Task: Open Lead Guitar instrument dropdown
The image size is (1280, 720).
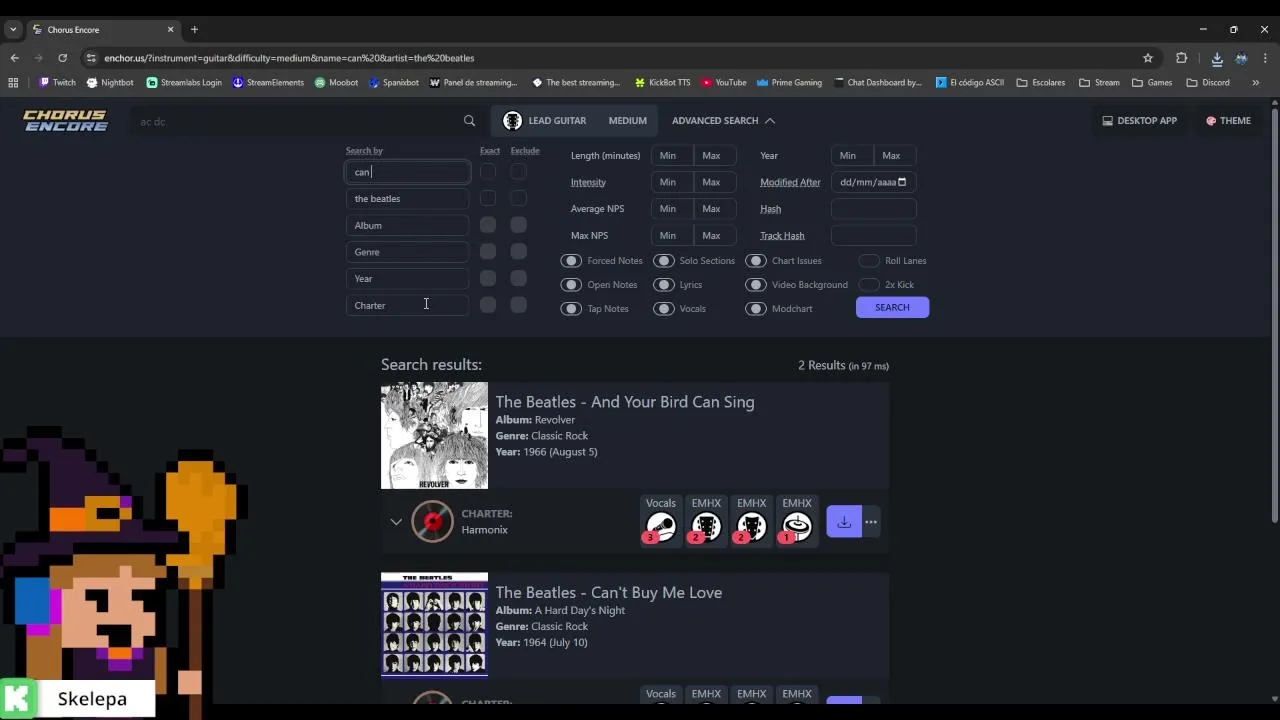Action: [x=545, y=121]
